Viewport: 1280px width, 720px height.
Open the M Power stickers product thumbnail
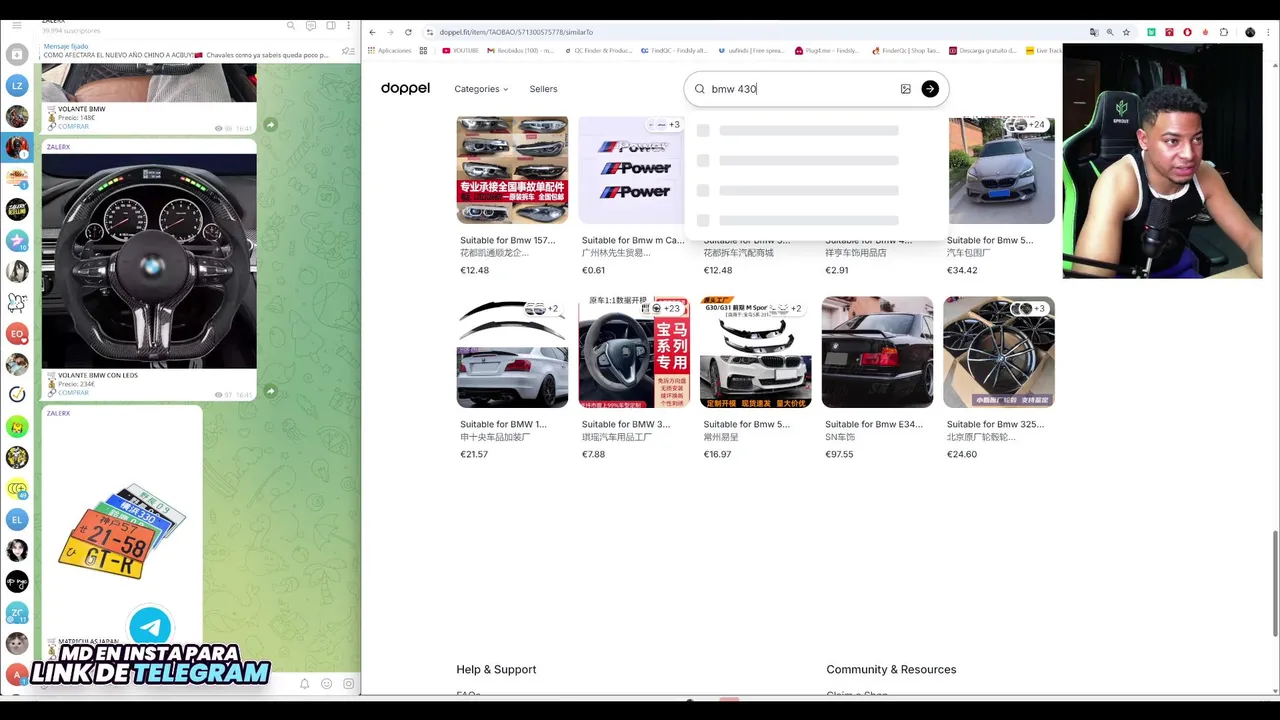[632, 170]
